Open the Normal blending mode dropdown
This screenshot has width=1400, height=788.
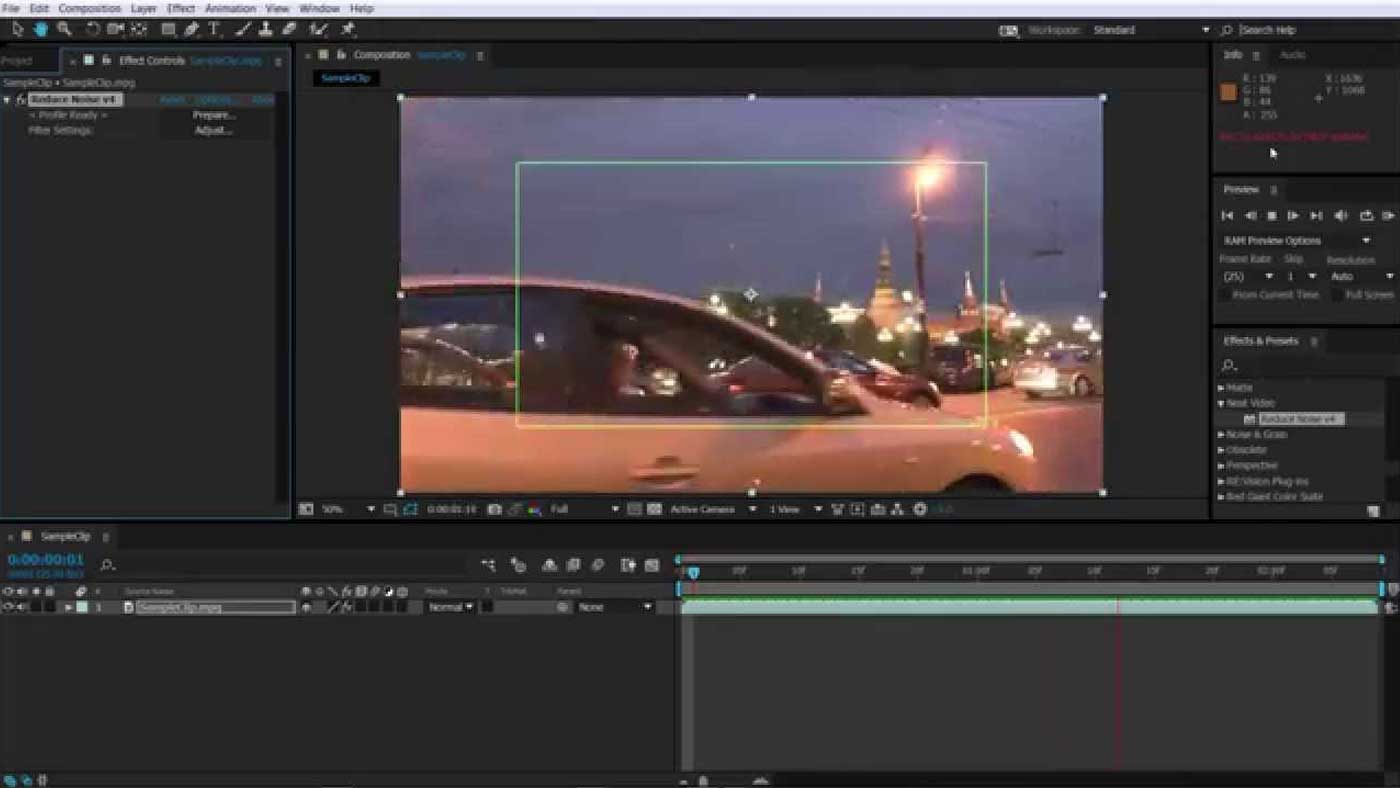[x=449, y=607]
